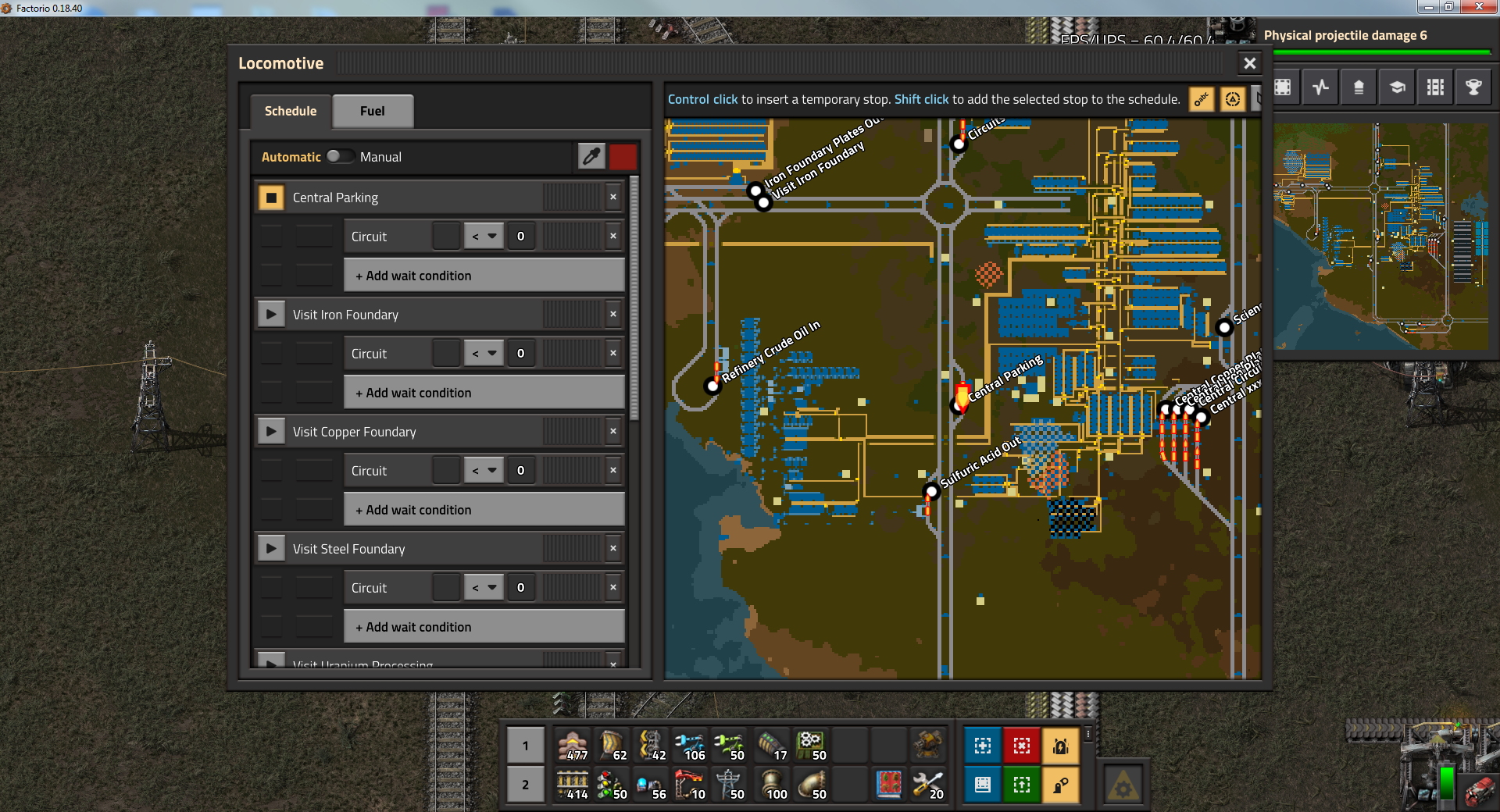Toggle the Automatic/Manual train mode switch
This screenshot has width=1500, height=812.
[x=340, y=156]
